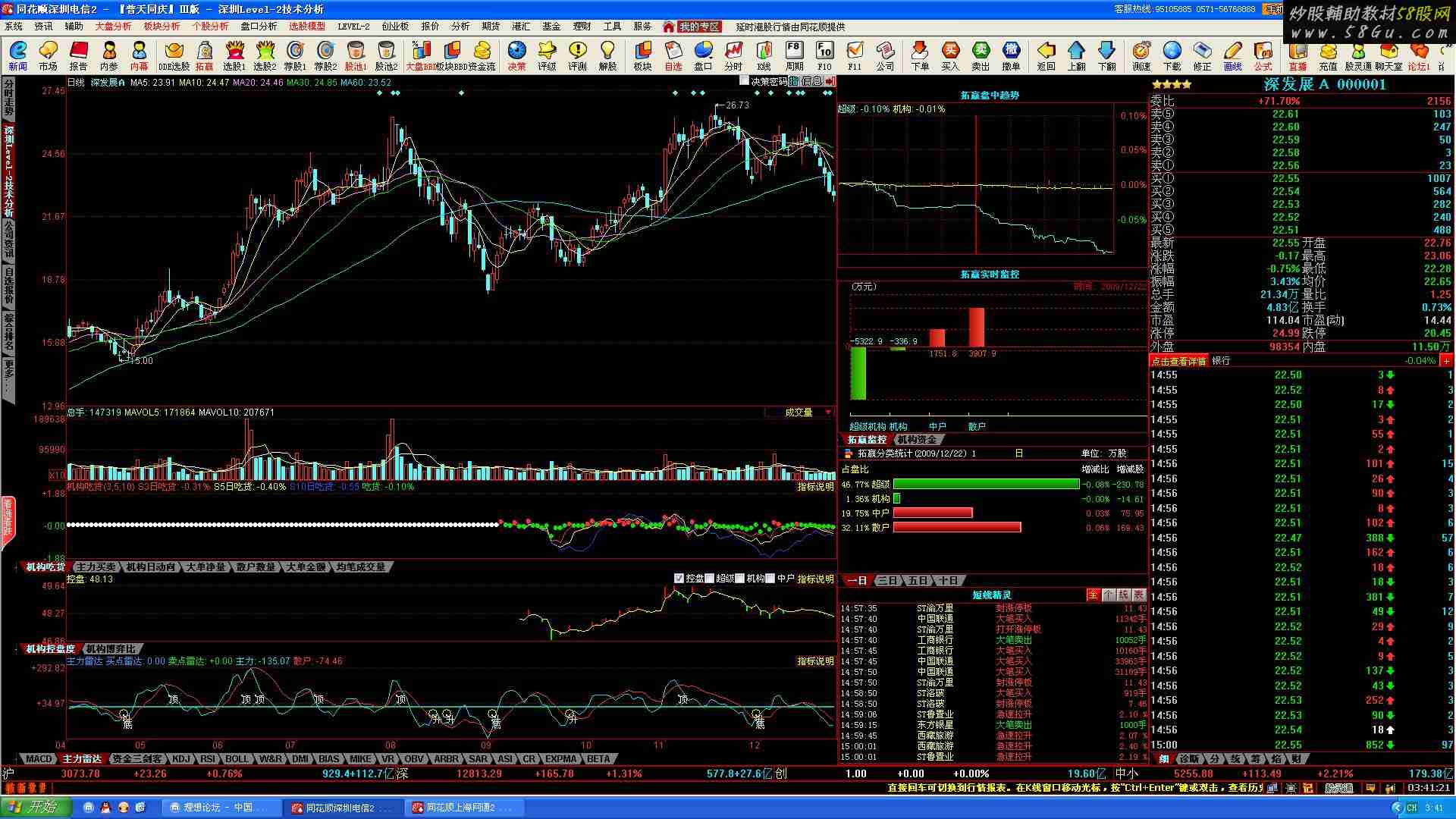Viewport: 1456px width, 819px height.
Task: Select the 统 filter toggle in 短线精灵
Action: 1123,595
